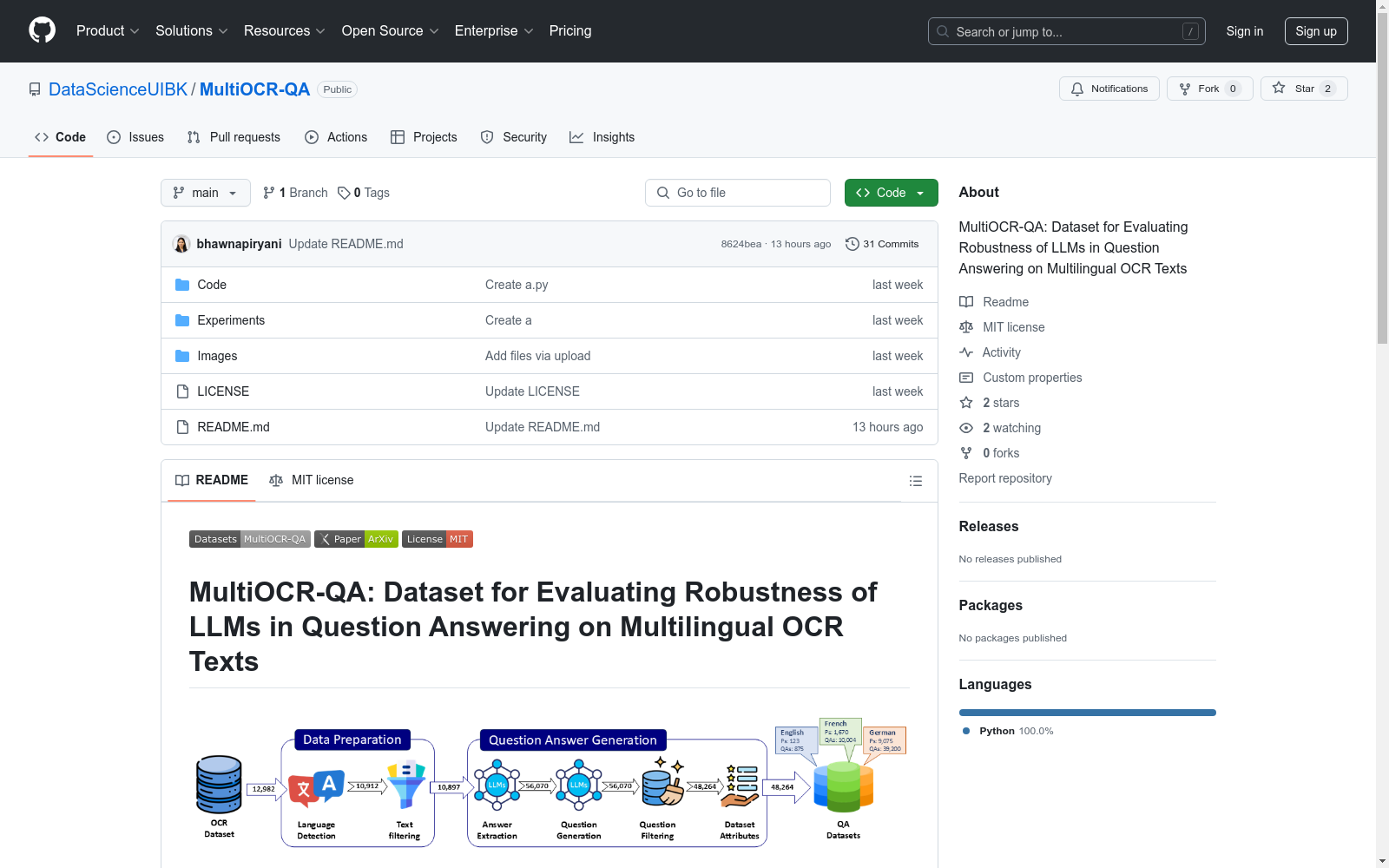This screenshot has height=868, width=1389.
Task: Open the Python 100.0% language link
Action: pos(1008,731)
